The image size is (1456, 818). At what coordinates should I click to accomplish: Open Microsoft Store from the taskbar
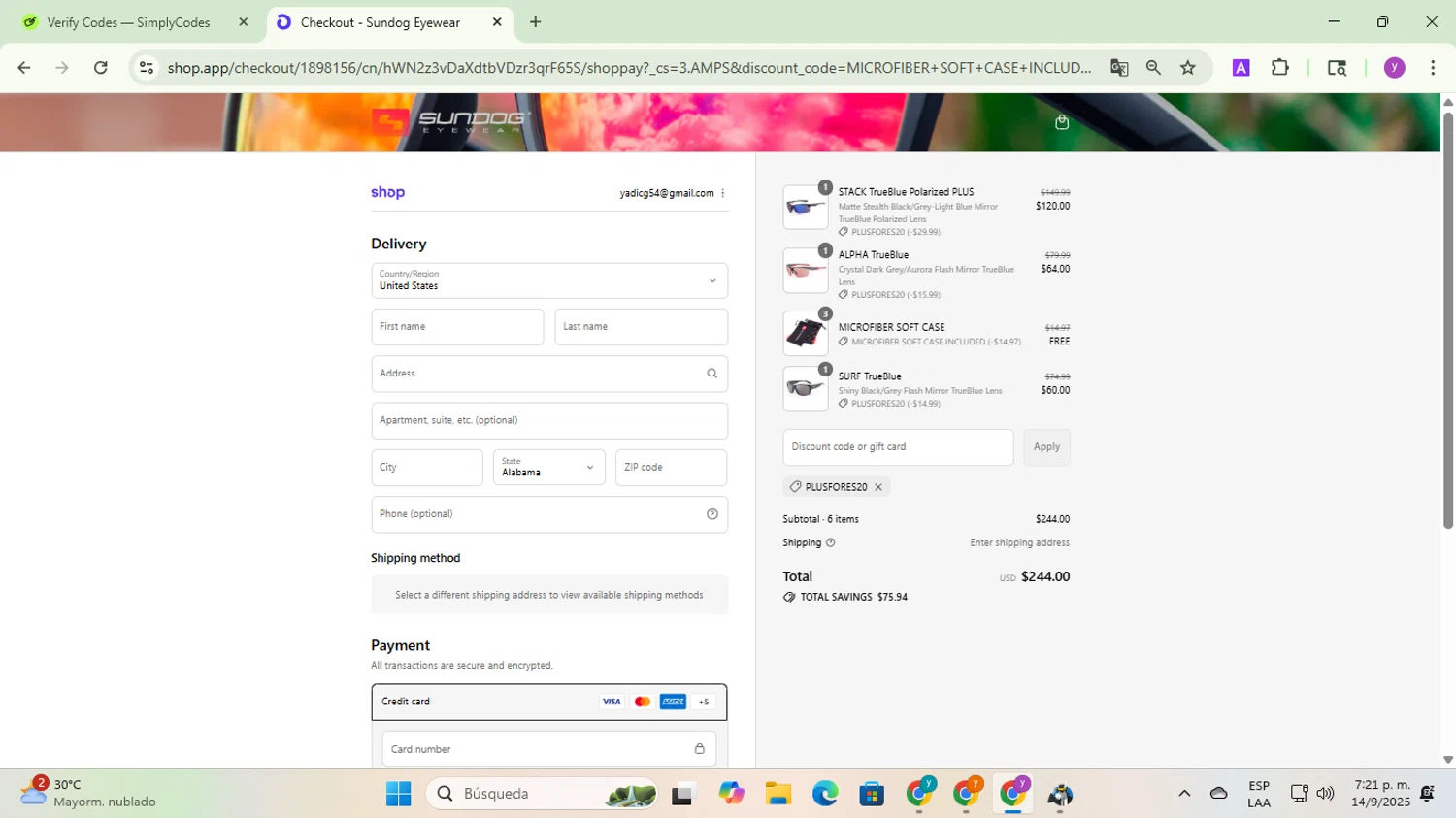[x=872, y=794]
